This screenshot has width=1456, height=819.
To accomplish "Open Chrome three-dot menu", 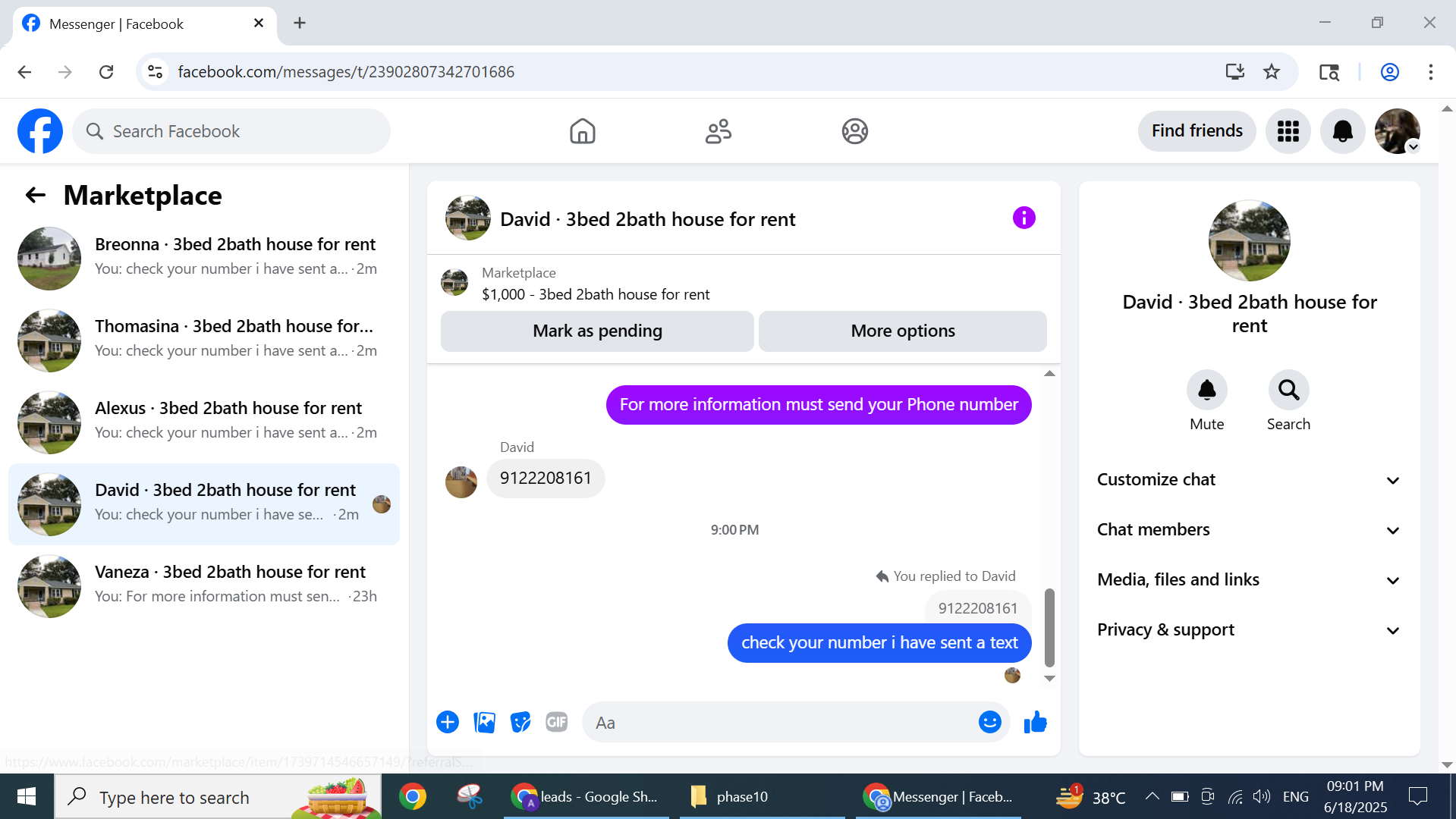I will pyautogui.click(x=1430, y=72).
